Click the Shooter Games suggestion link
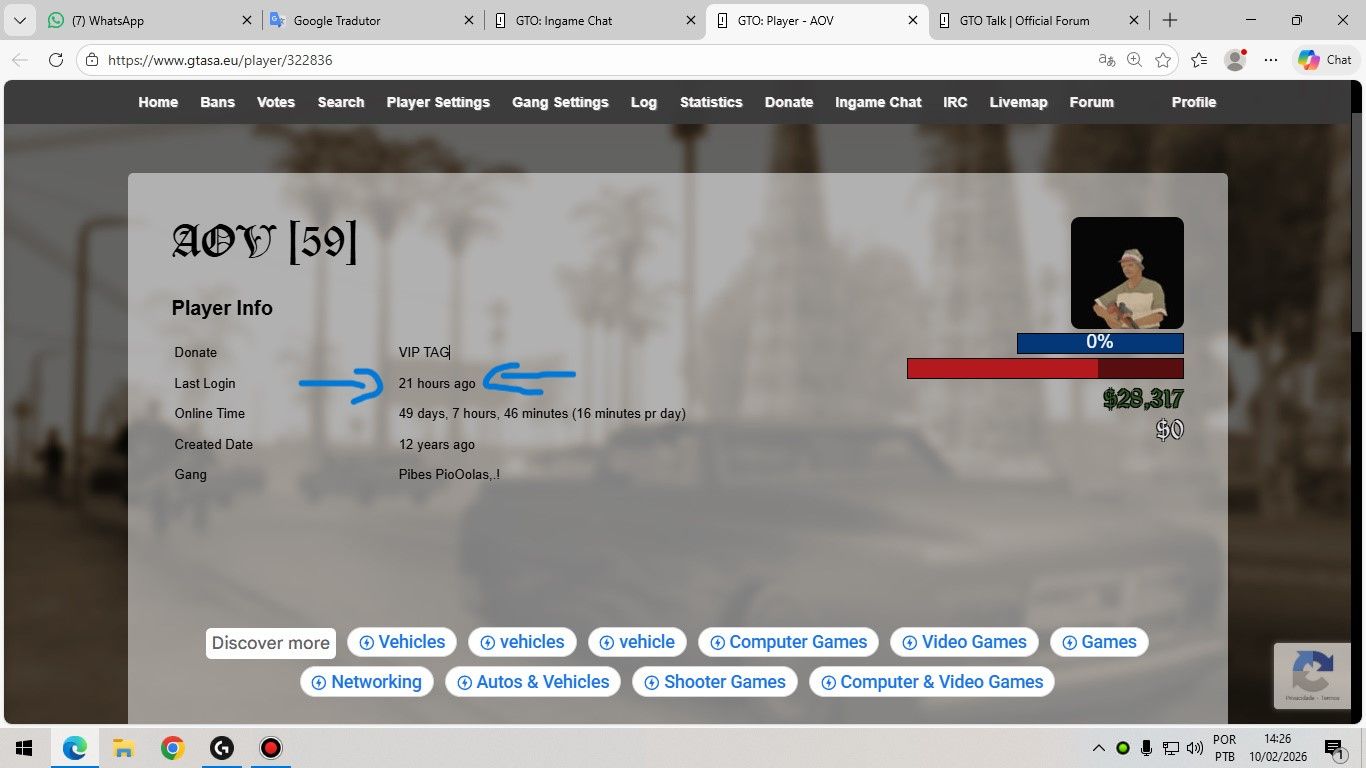Screen dimensions: 1366x768 (x=715, y=682)
